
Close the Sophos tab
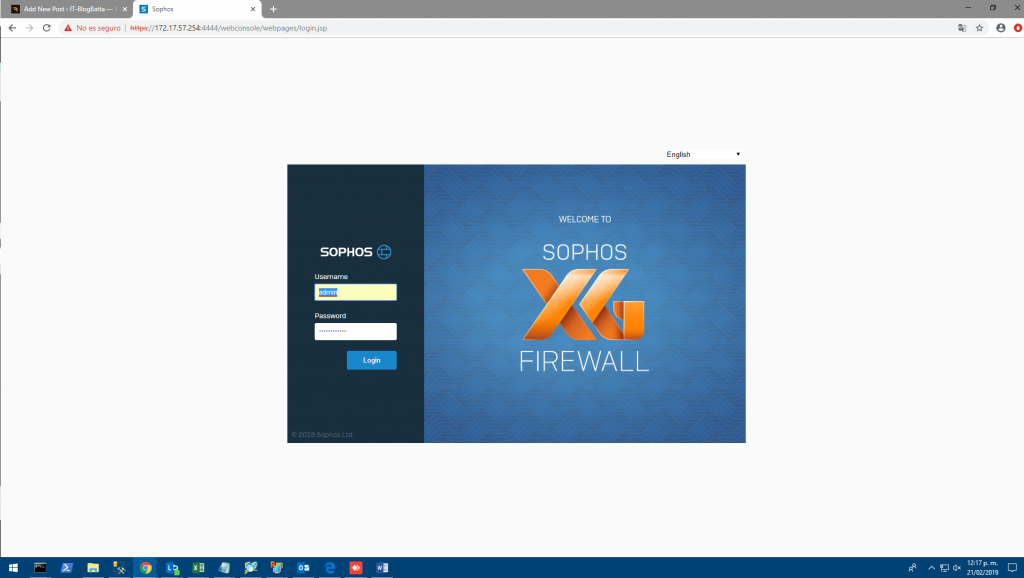tap(253, 9)
